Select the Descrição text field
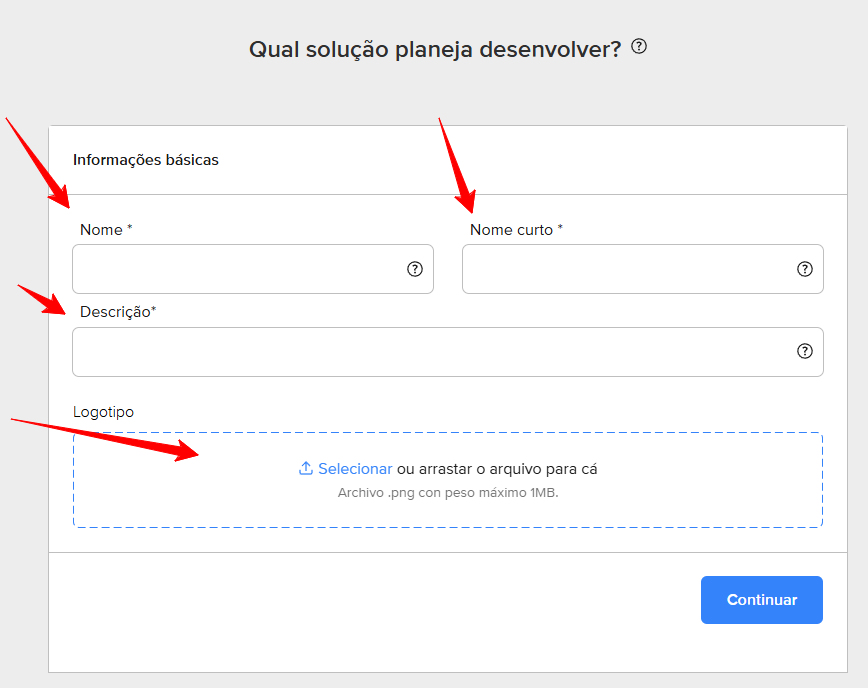 [x=430, y=352]
